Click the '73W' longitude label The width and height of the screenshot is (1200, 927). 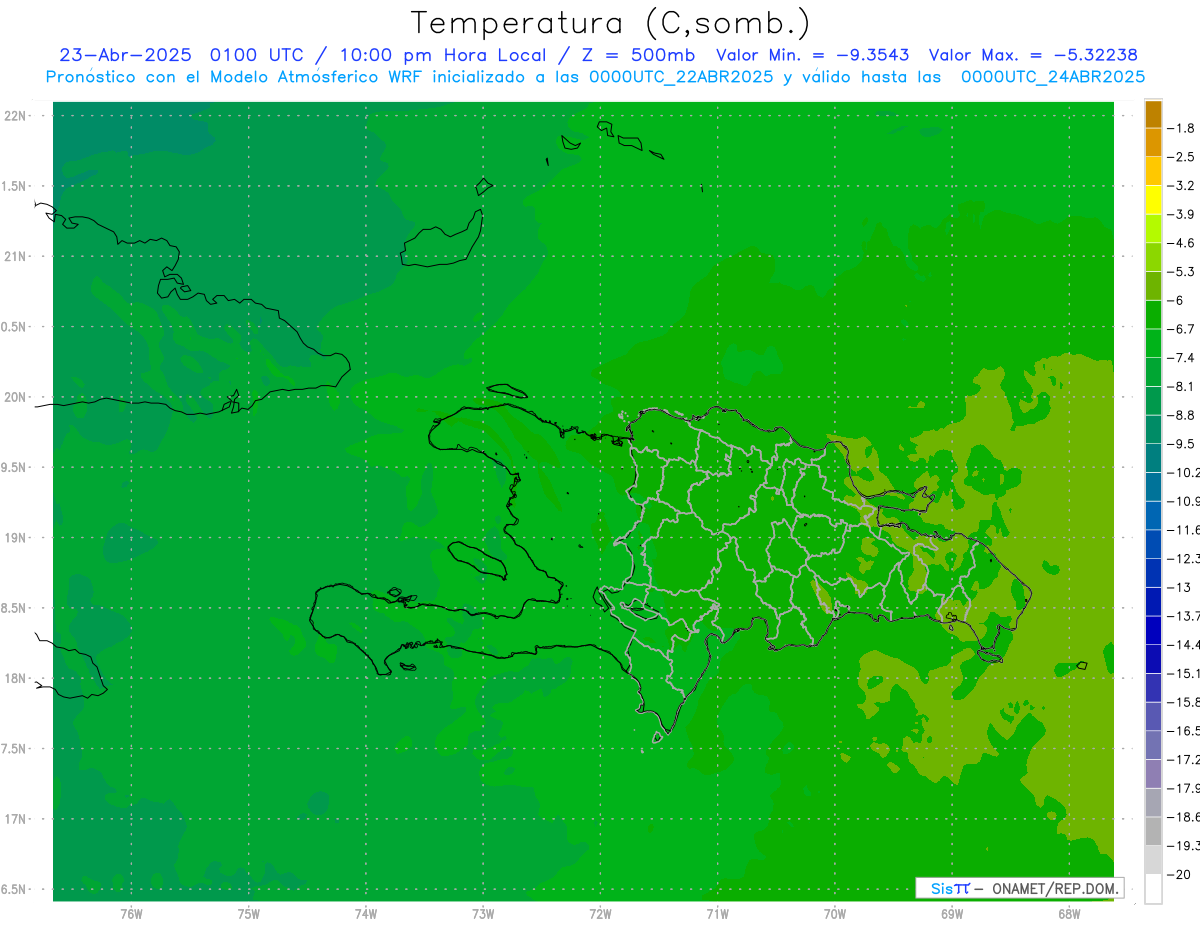[x=483, y=913]
